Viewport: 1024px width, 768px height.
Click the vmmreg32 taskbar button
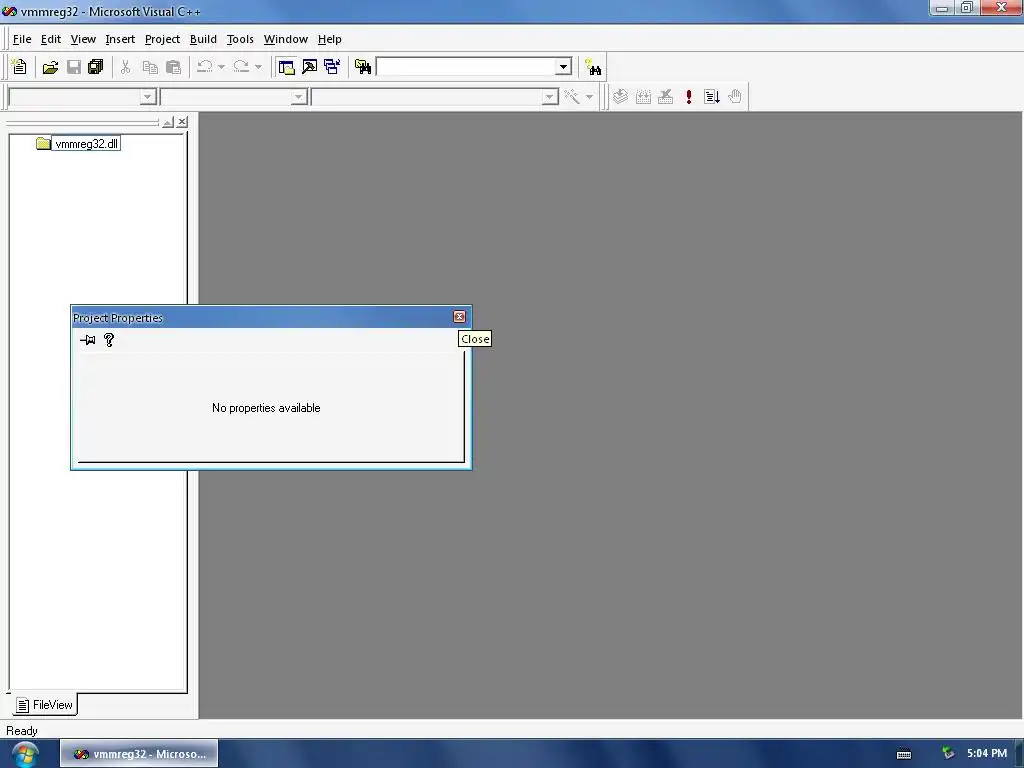[139, 754]
